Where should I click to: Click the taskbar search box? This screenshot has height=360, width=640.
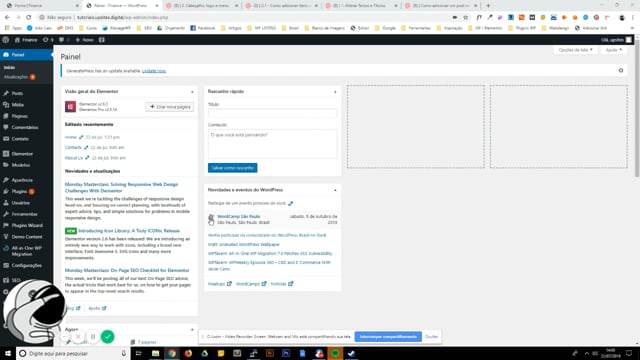[73, 353]
